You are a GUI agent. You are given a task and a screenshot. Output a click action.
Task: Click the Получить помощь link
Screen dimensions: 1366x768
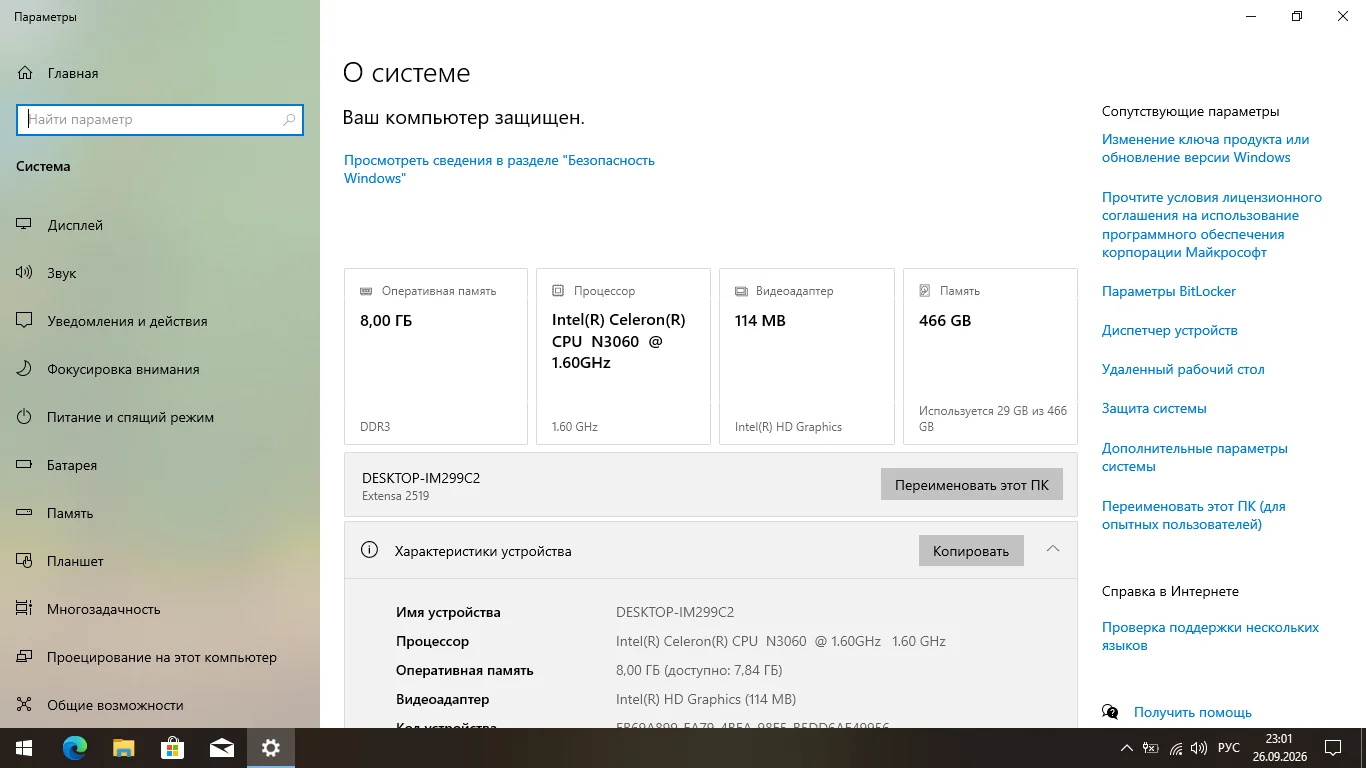click(1193, 712)
